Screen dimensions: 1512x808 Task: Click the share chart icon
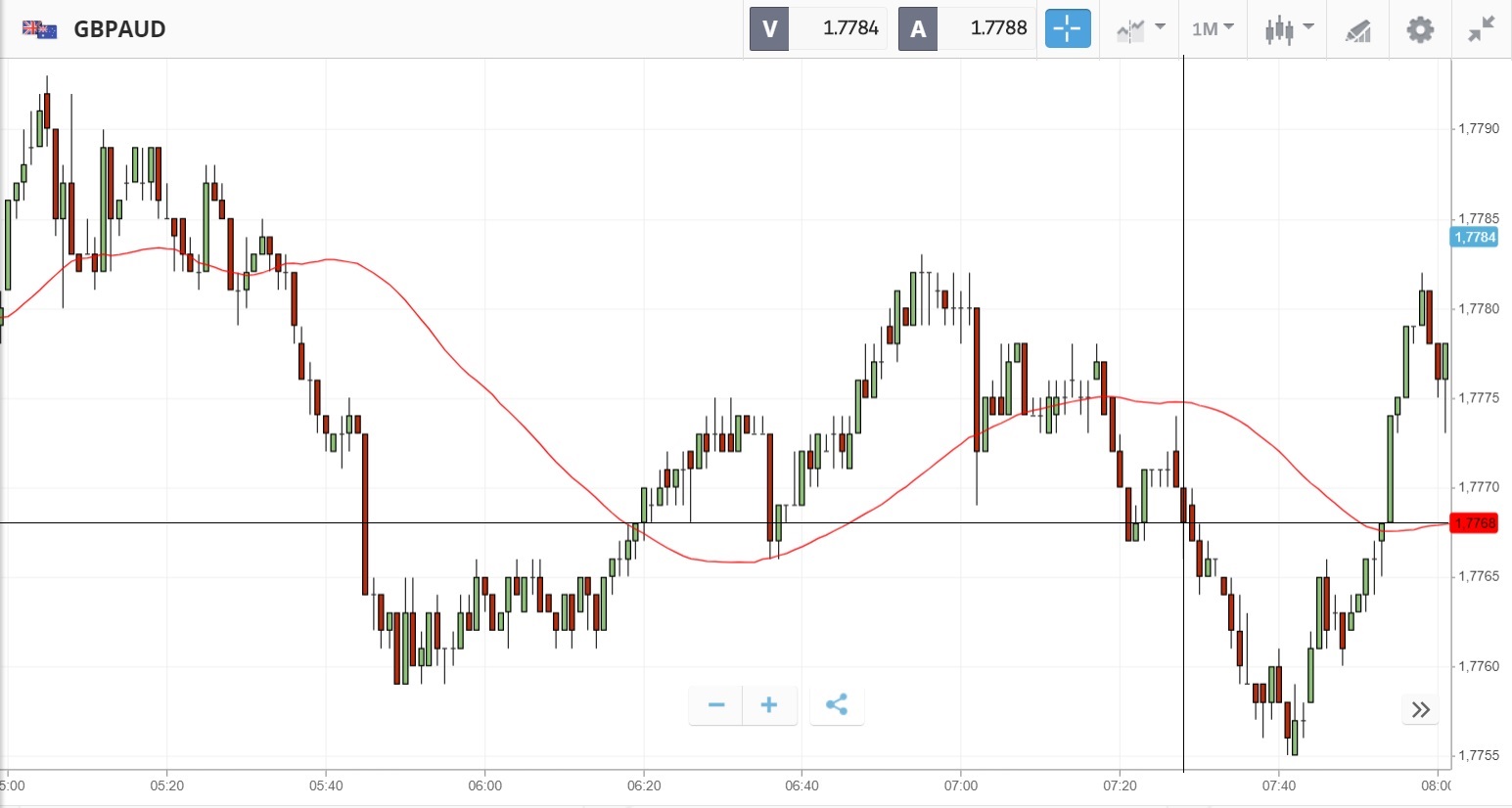[x=837, y=704]
